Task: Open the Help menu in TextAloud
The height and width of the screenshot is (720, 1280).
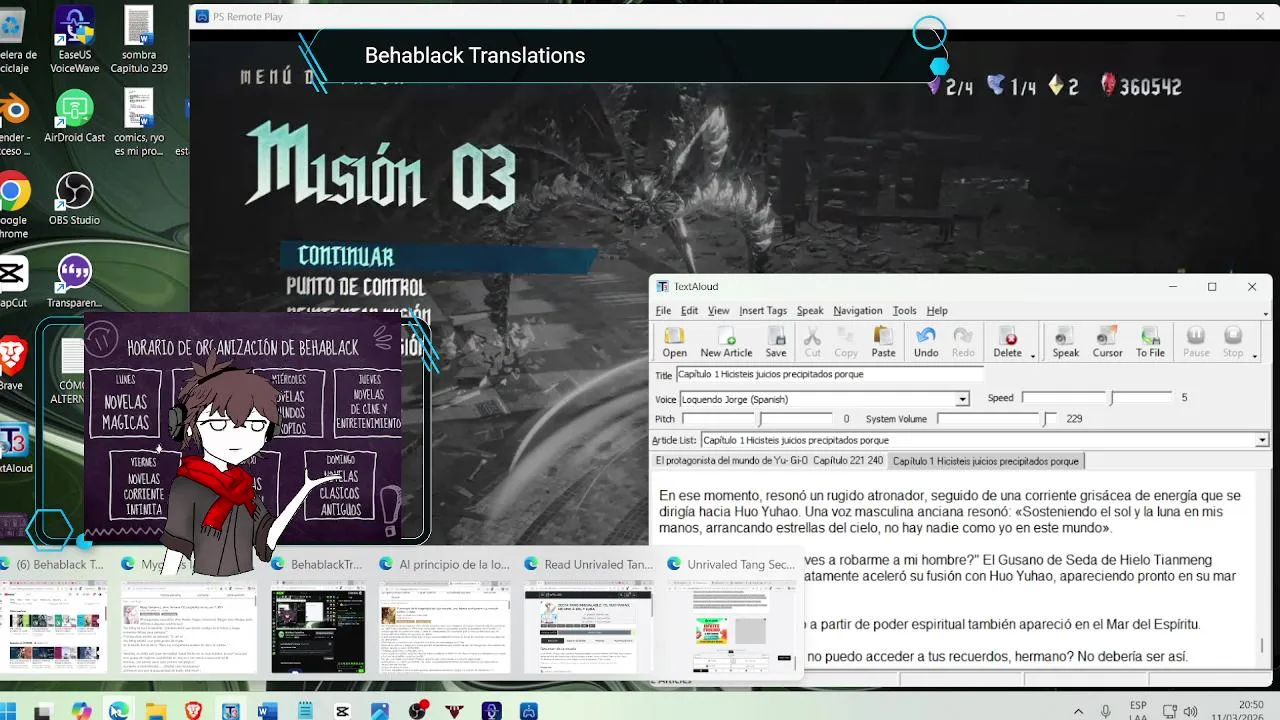Action: (937, 311)
